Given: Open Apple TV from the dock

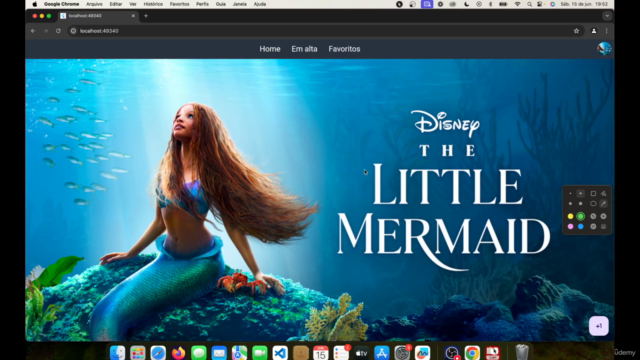Looking at the screenshot, I should pyautogui.click(x=361, y=353).
